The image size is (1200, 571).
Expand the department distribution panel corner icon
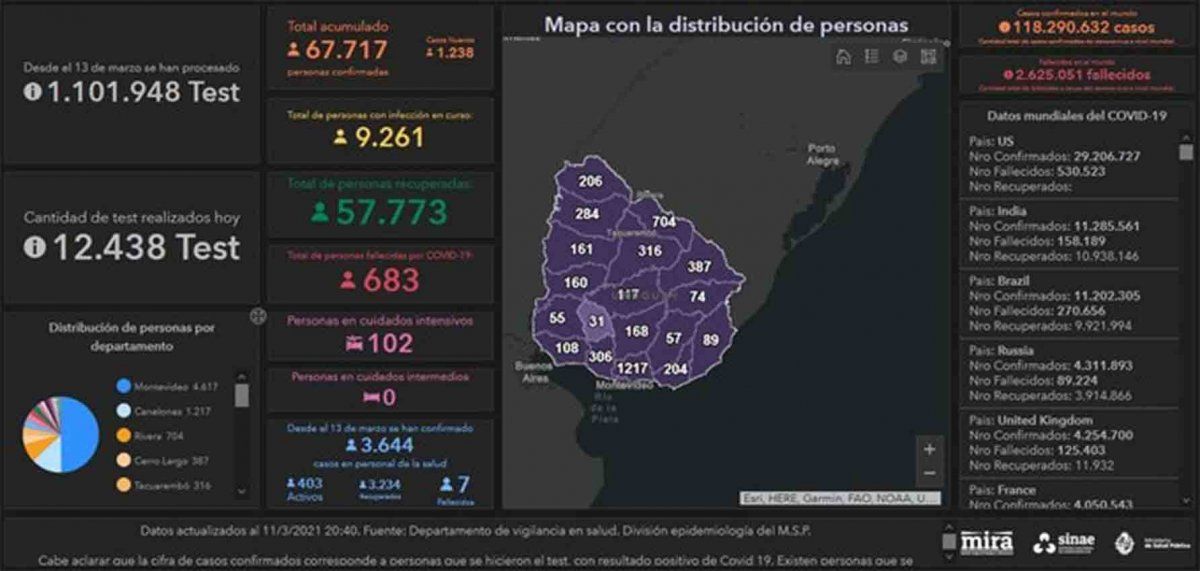tap(258, 317)
